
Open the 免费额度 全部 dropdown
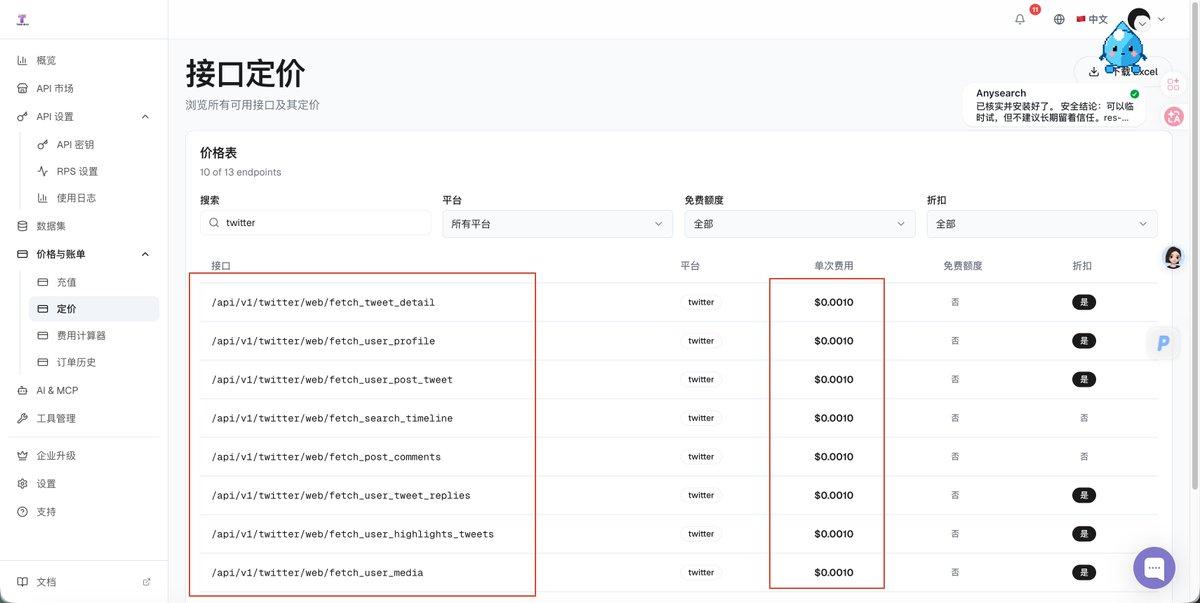(x=799, y=224)
